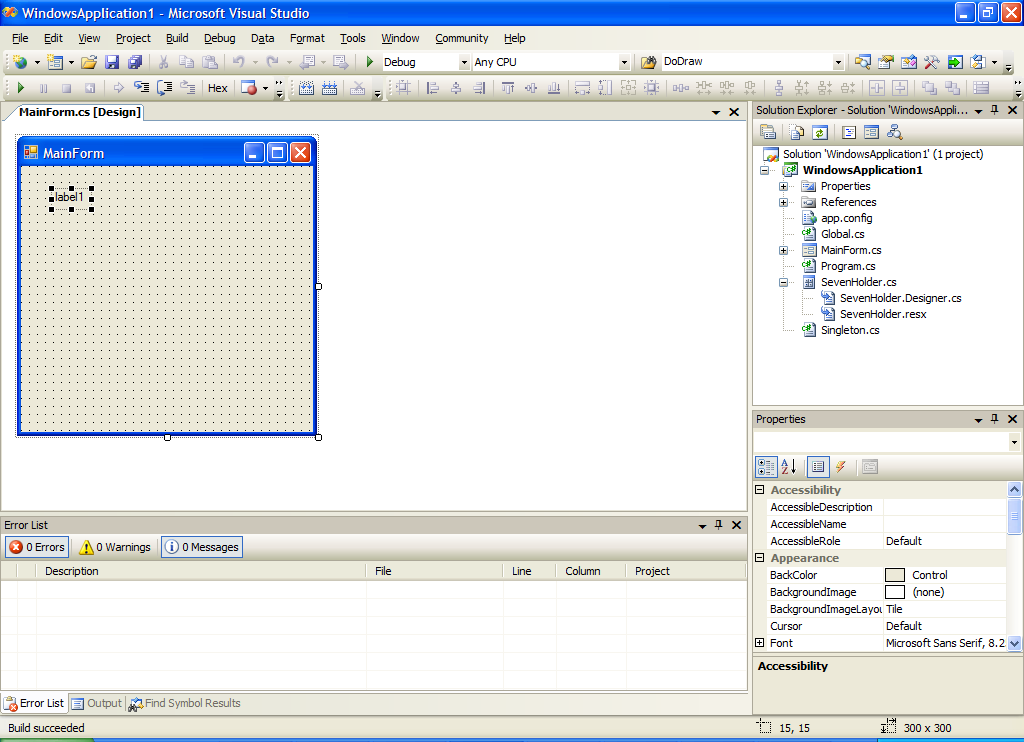Click the BackColor Control color swatch
This screenshot has width=1024, height=742.
(895, 575)
